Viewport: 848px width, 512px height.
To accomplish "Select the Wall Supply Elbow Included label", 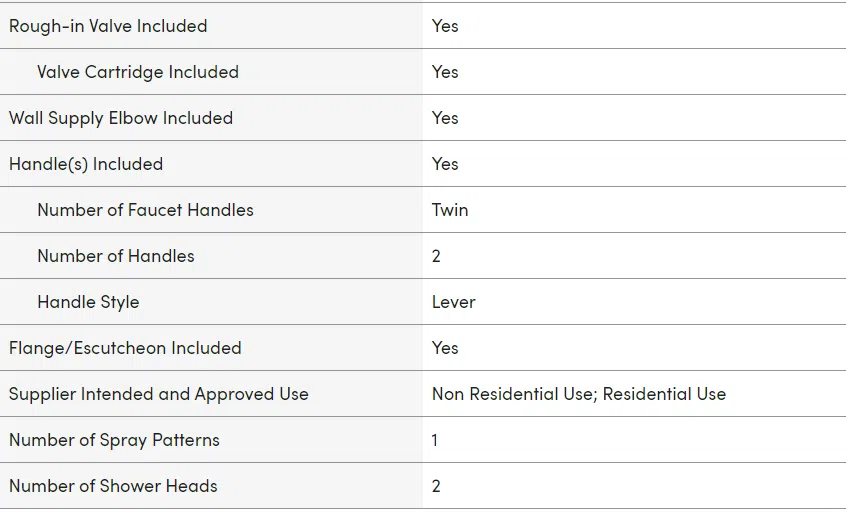I will tap(121, 118).
